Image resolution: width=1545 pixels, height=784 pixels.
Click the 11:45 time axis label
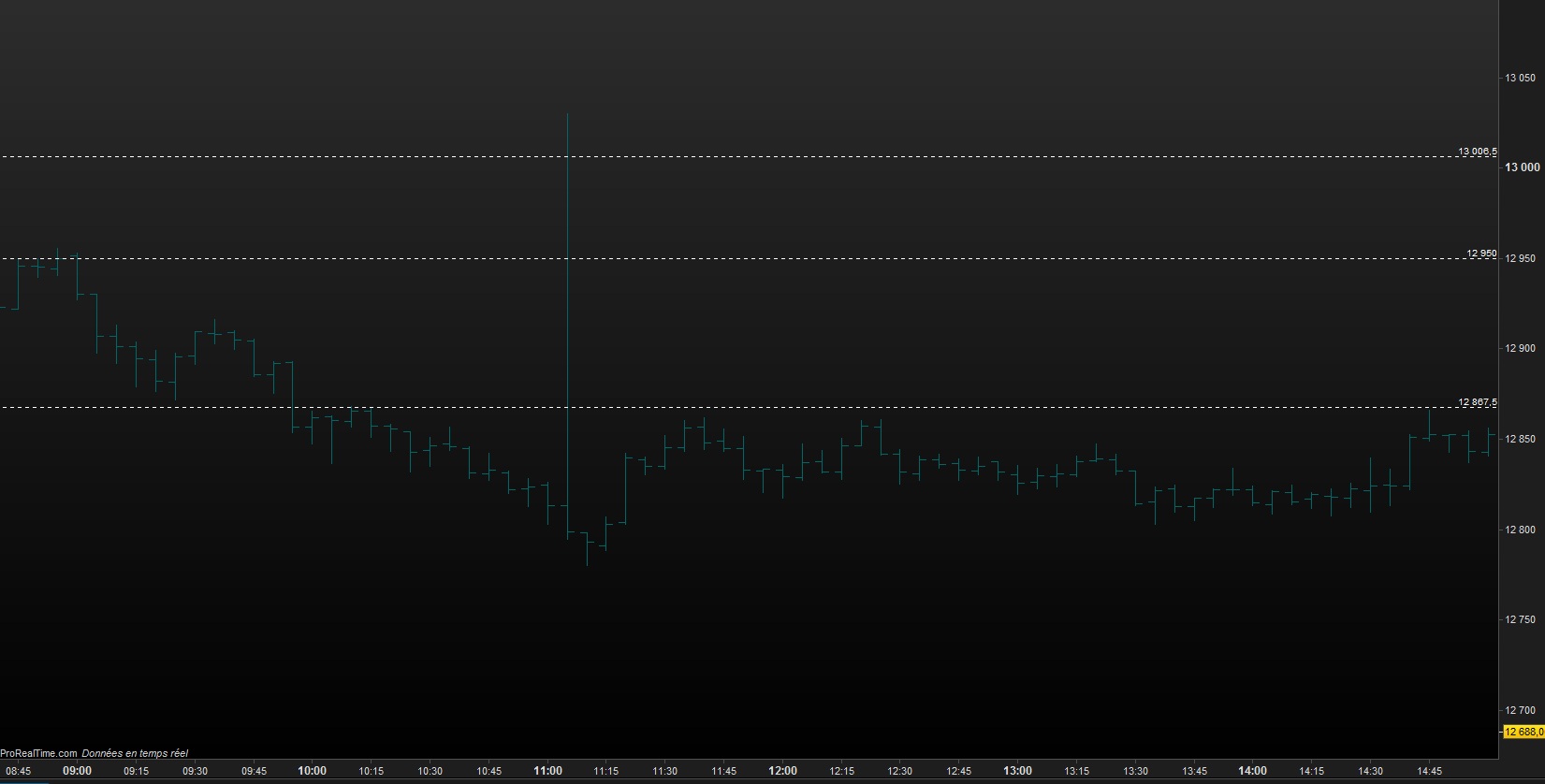point(724,772)
